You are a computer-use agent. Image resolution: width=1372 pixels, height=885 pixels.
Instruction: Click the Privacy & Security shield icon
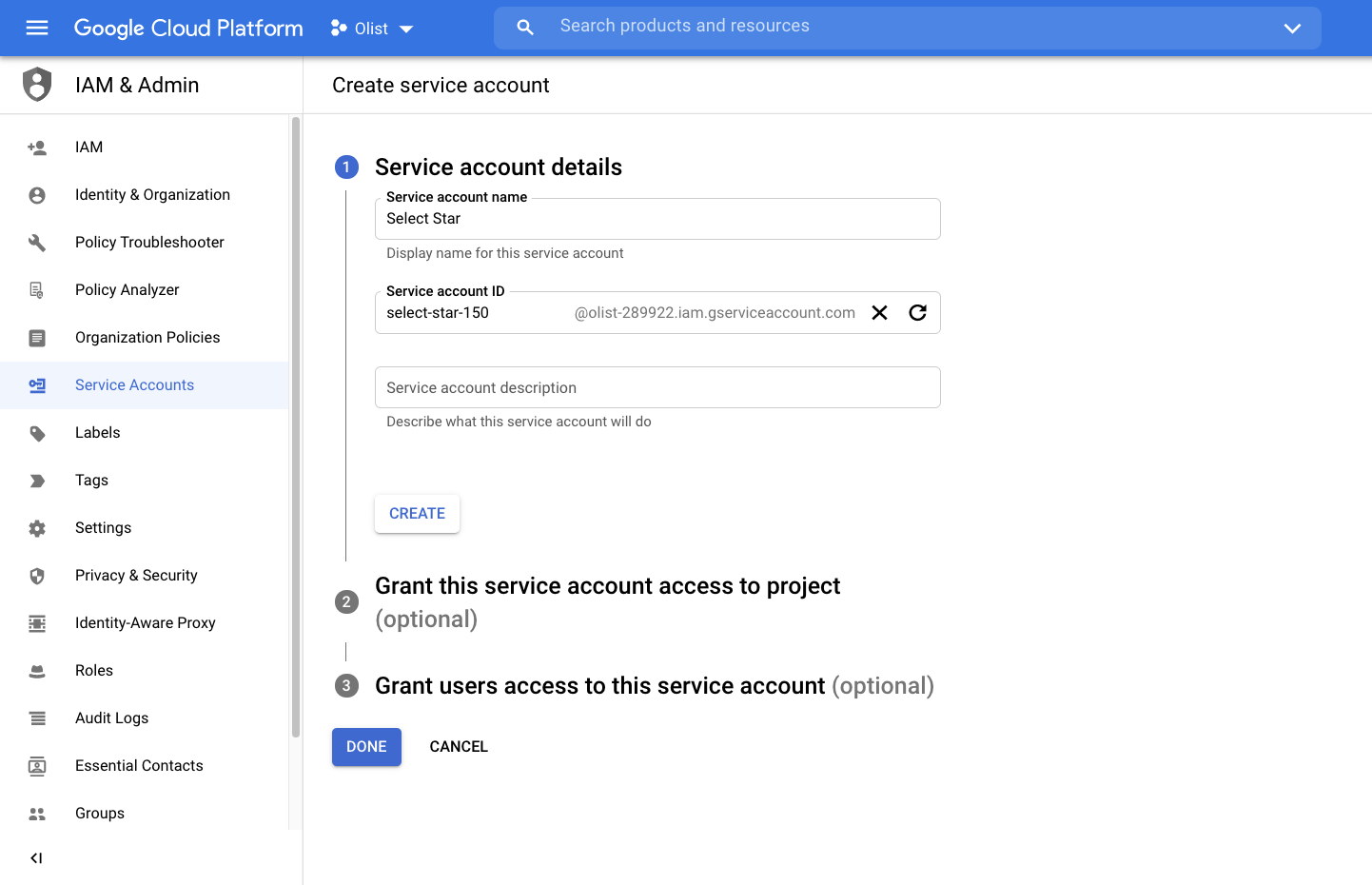coord(37,576)
